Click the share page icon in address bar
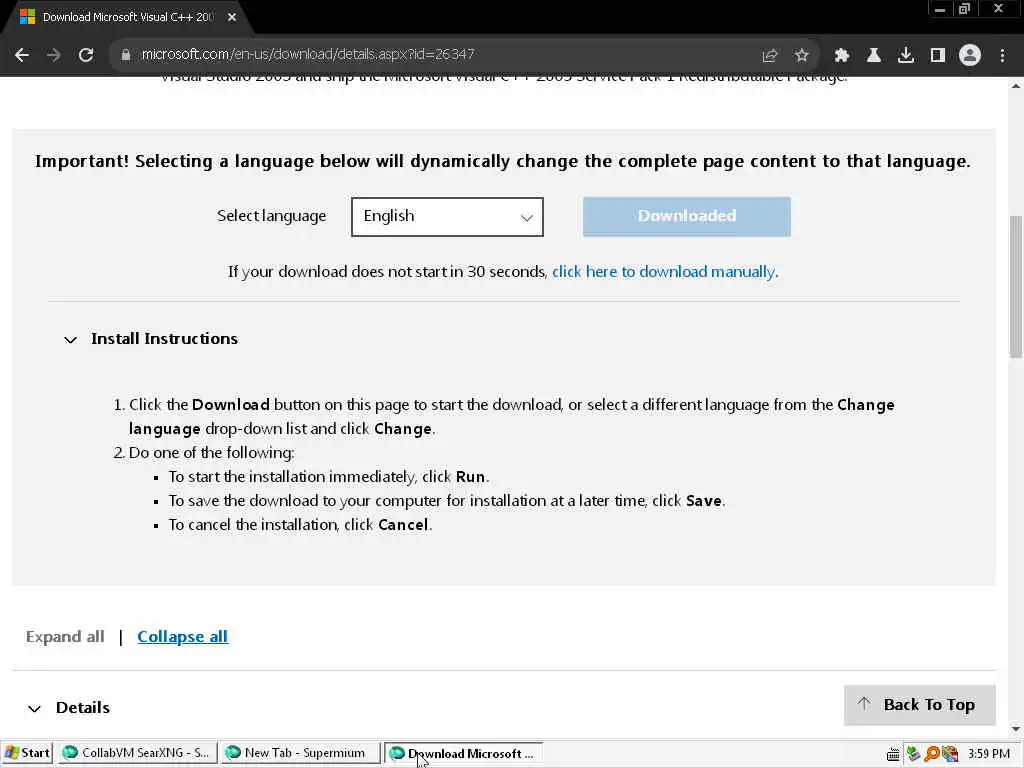 [769, 55]
